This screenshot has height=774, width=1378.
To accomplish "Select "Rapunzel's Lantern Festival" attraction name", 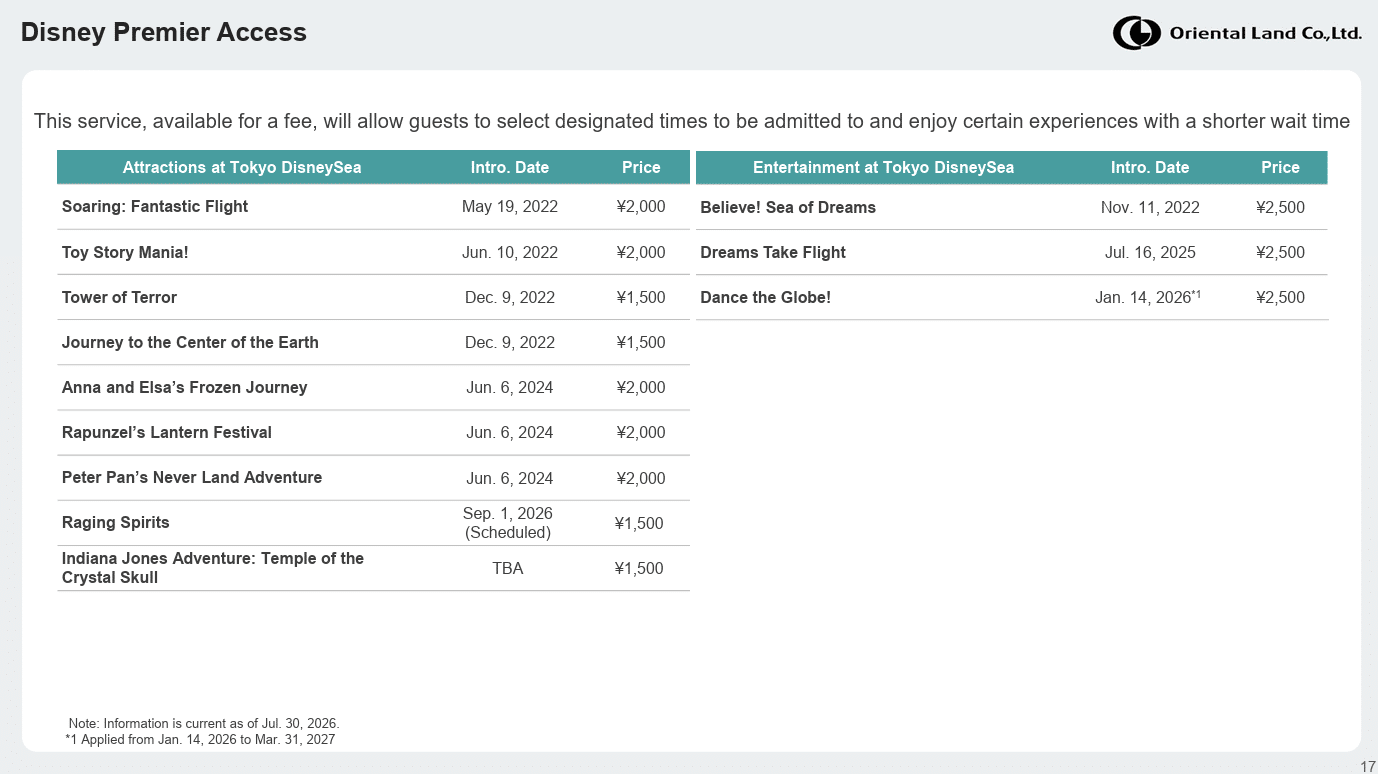I will (x=167, y=432).
